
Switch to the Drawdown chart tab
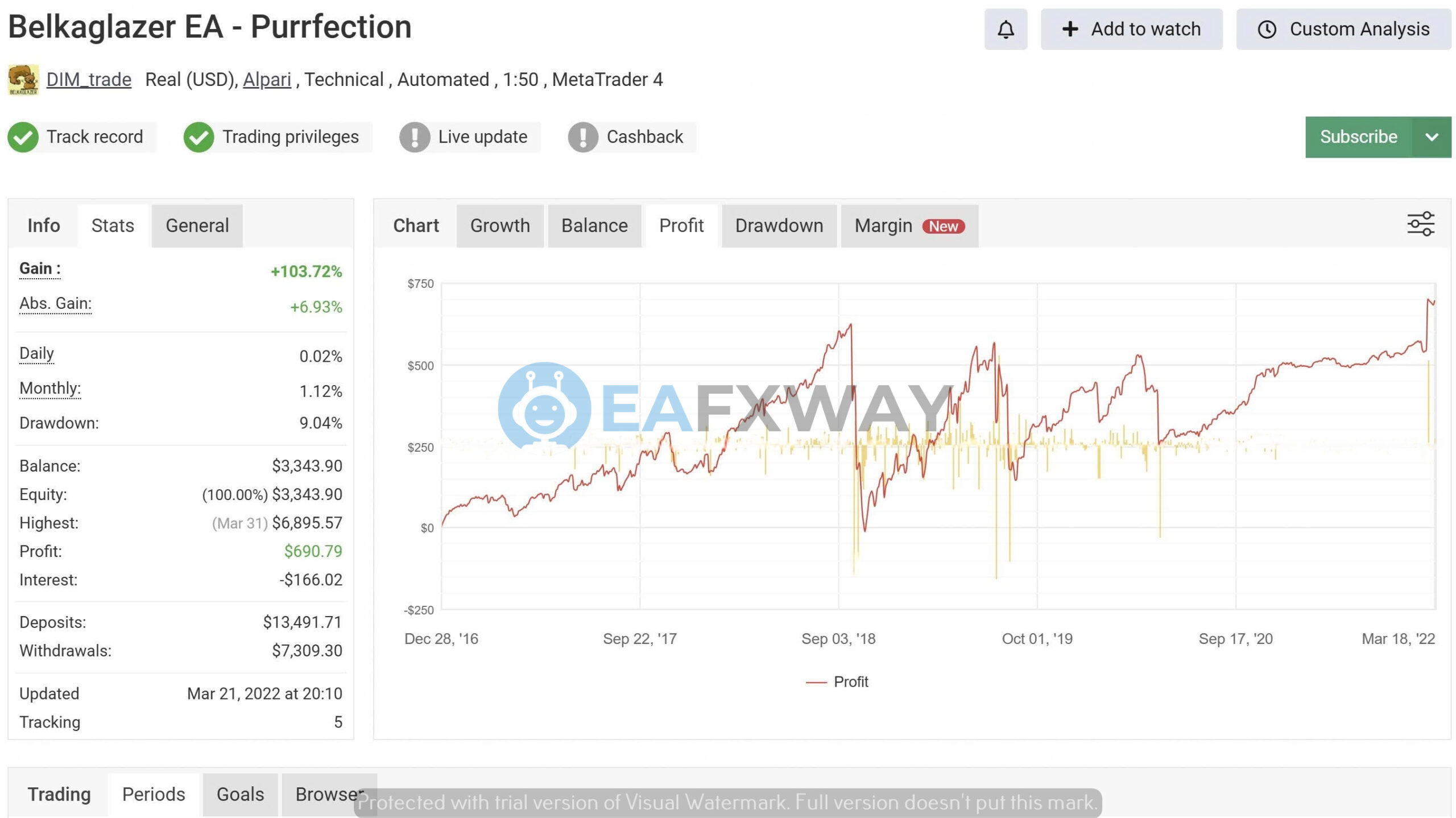tap(779, 225)
